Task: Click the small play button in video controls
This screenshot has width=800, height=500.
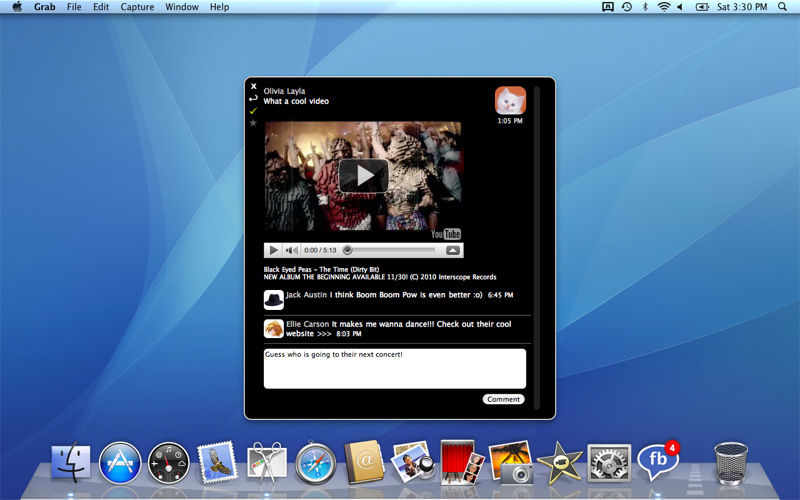Action: tap(273, 250)
